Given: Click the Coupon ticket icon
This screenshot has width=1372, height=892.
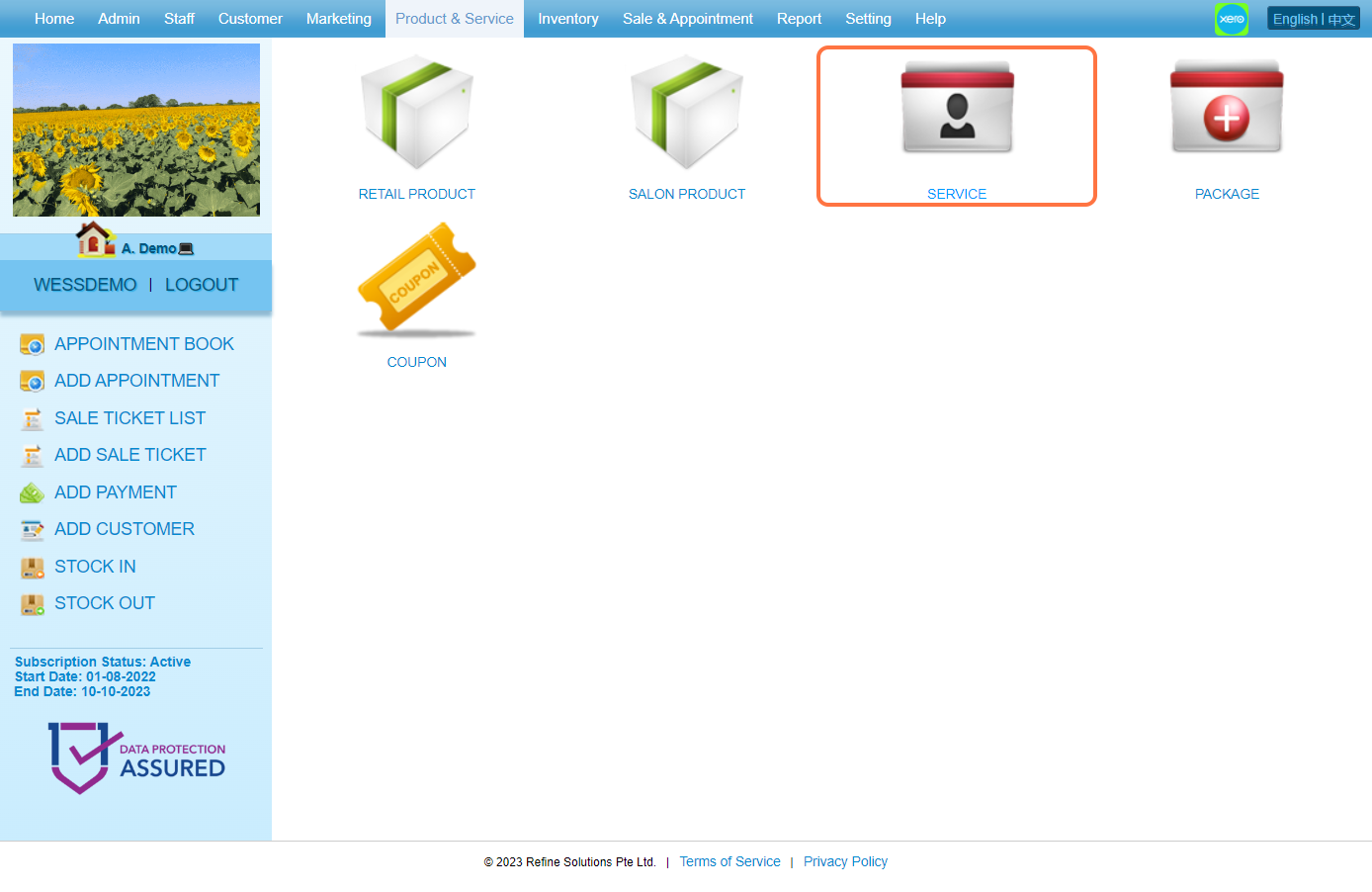Looking at the screenshot, I should 416,280.
